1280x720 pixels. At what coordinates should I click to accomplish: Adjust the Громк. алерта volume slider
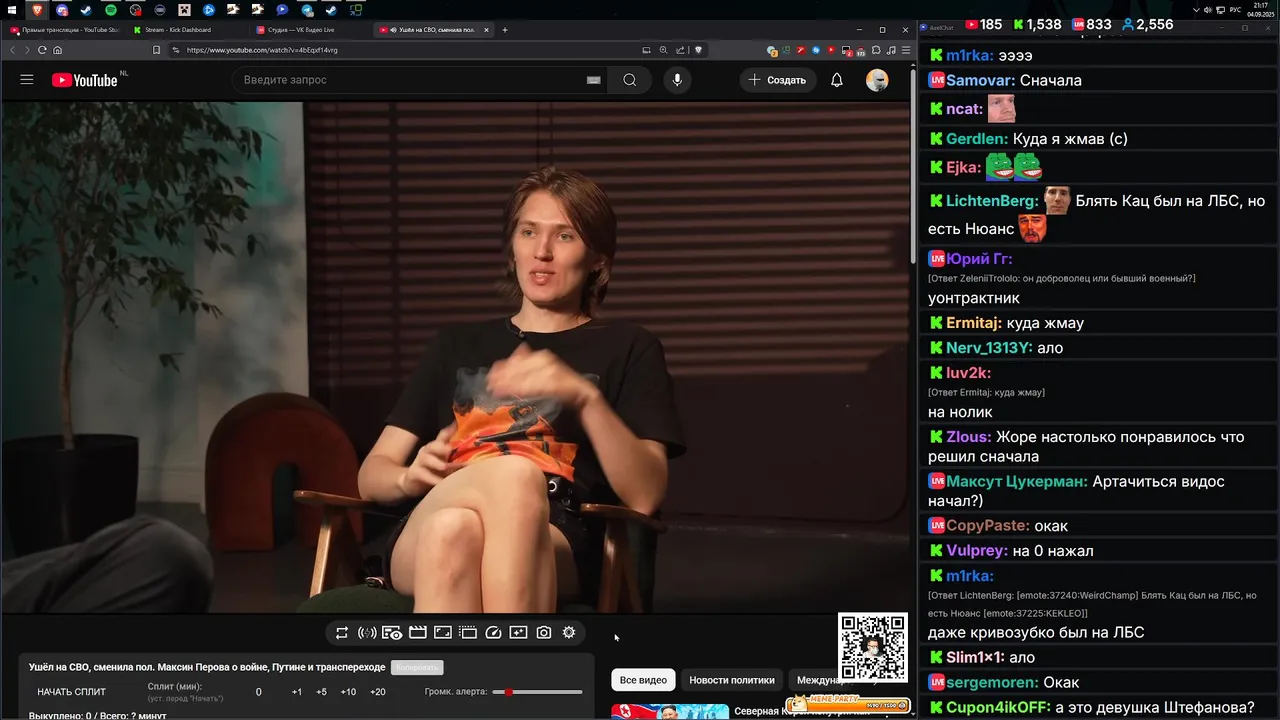[538, 692]
